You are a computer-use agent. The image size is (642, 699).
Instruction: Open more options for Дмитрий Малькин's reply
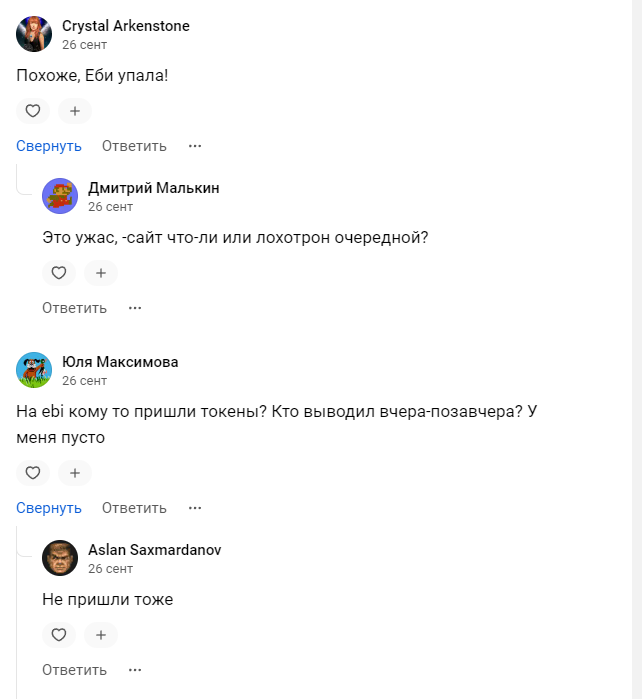[135, 308]
